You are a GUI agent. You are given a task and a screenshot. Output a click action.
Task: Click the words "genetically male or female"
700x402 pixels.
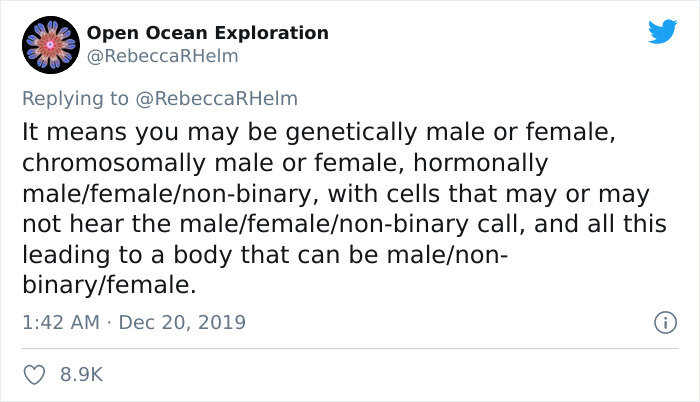(450, 133)
